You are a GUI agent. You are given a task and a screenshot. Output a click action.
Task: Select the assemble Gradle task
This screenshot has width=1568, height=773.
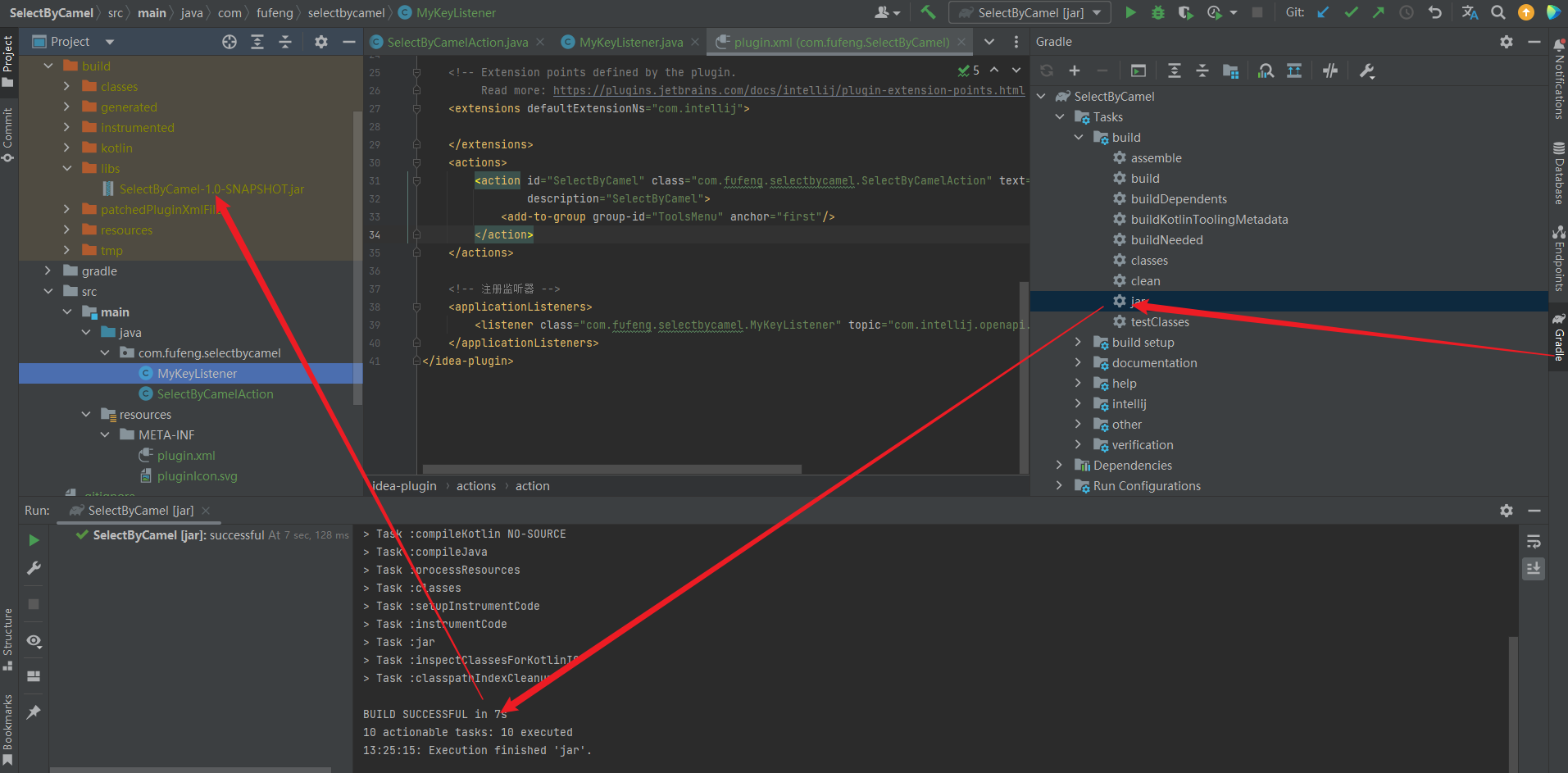[x=1156, y=157]
